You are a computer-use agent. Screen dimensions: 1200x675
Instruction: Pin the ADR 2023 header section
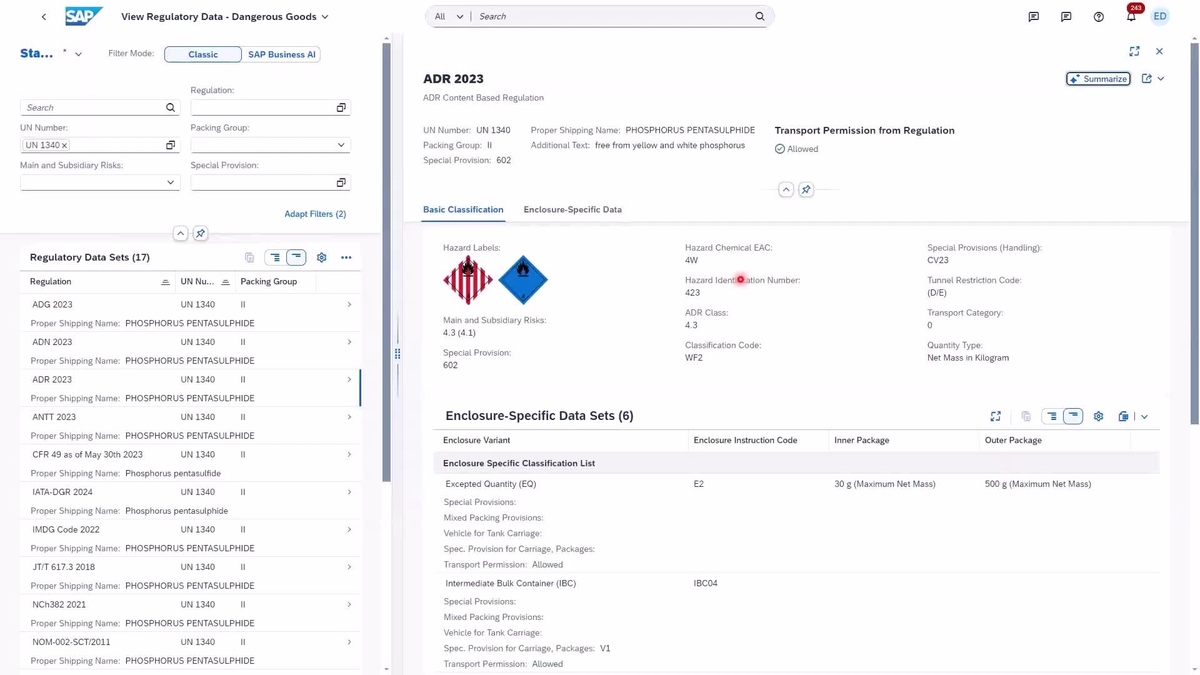point(806,189)
